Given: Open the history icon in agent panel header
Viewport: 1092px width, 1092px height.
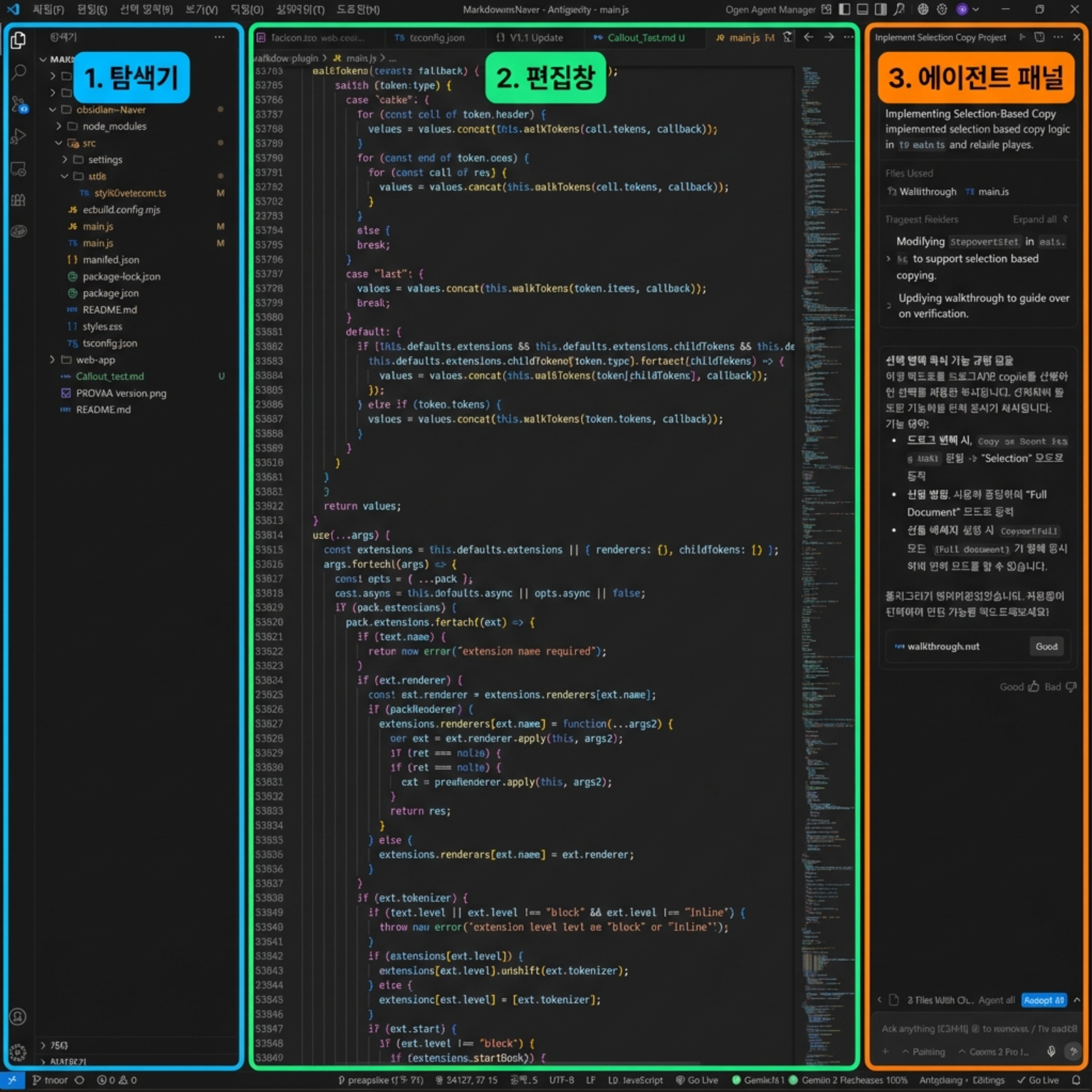Looking at the screenshot, I should point(1039,37).
